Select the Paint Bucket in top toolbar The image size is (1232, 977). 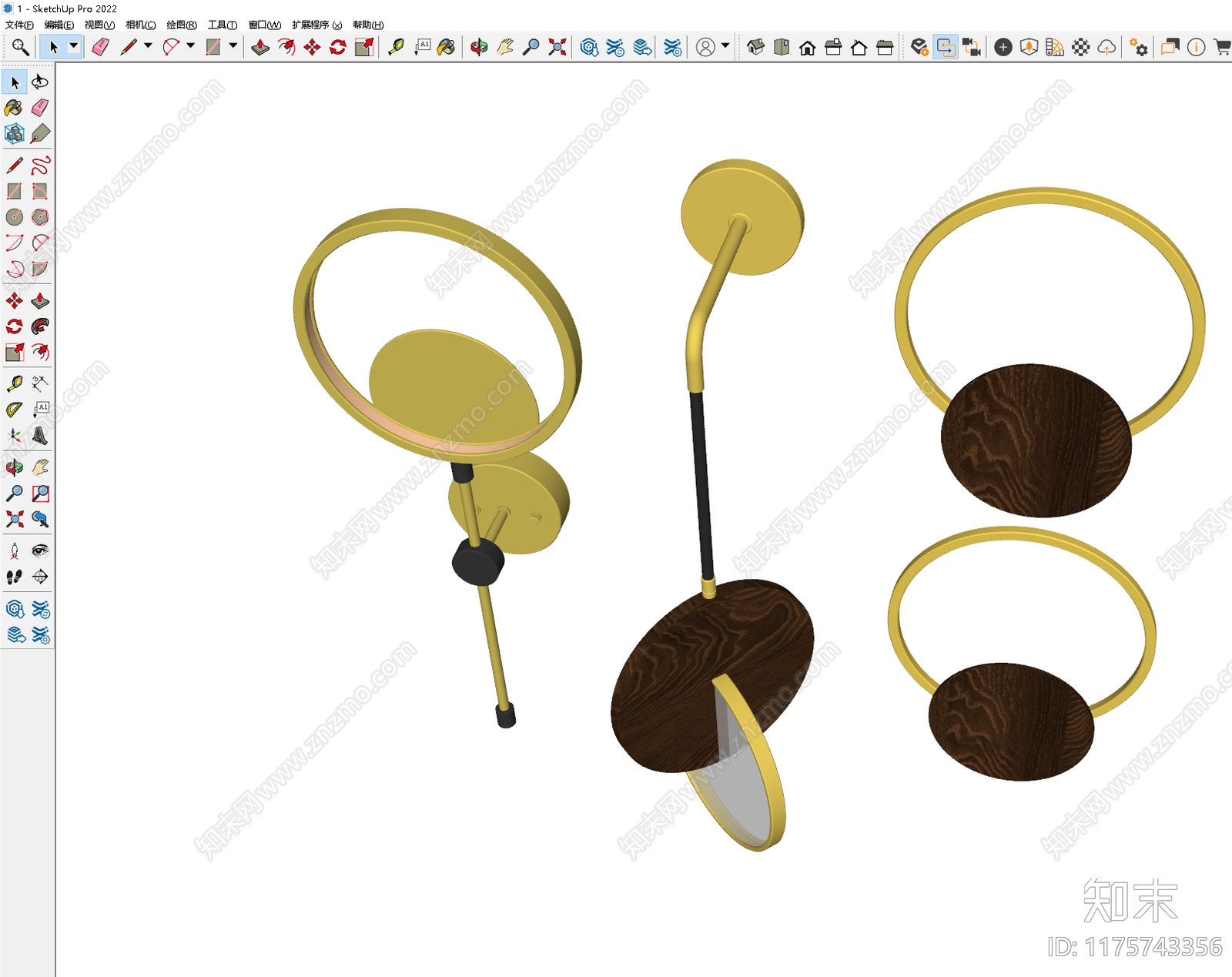(447, 48)
